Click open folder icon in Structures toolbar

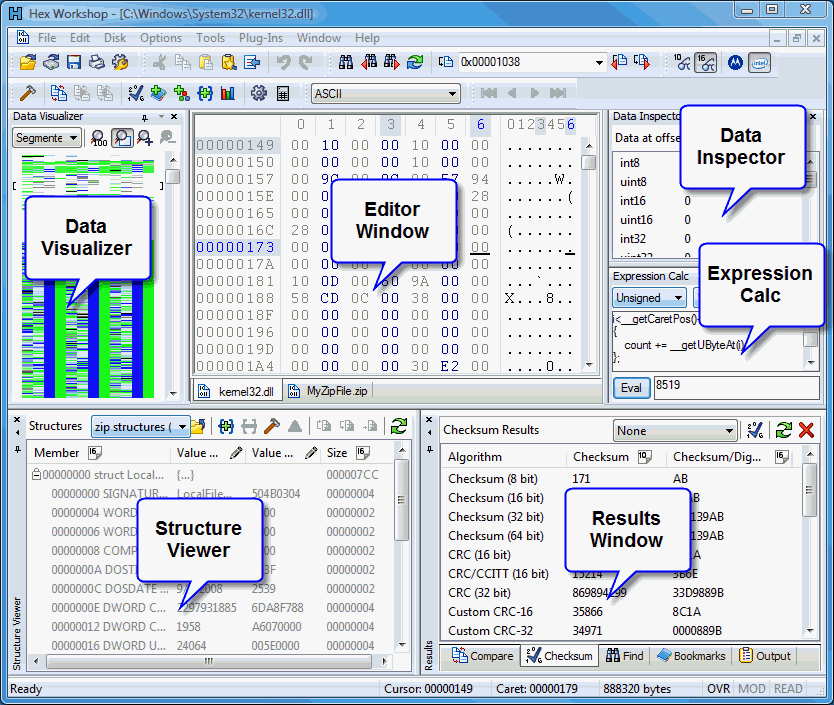point(198,426)
